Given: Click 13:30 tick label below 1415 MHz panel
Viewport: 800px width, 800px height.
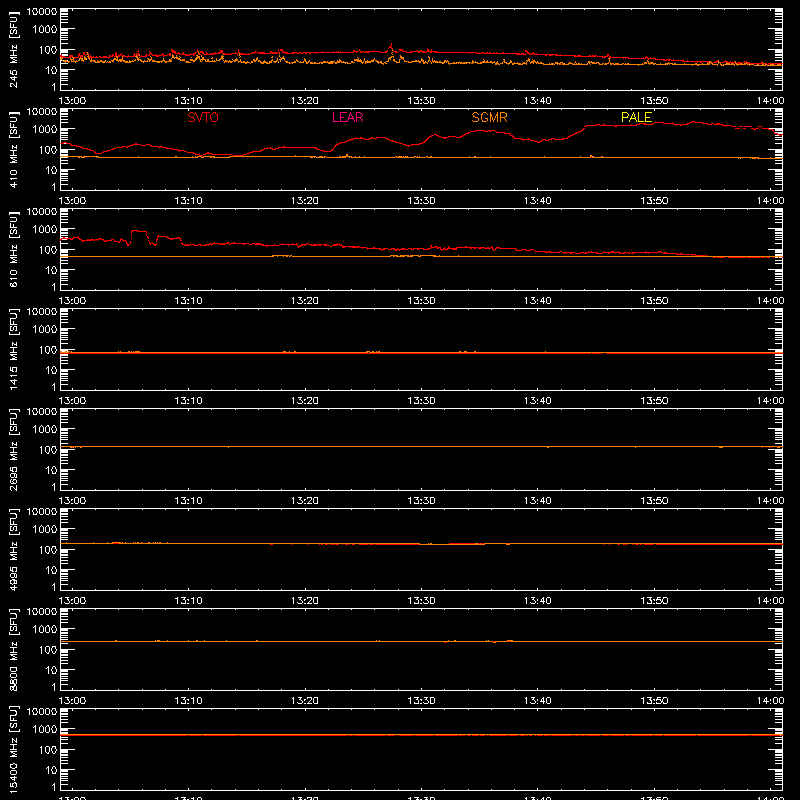Looking at the screenshot, I should (x=421, y=401).
